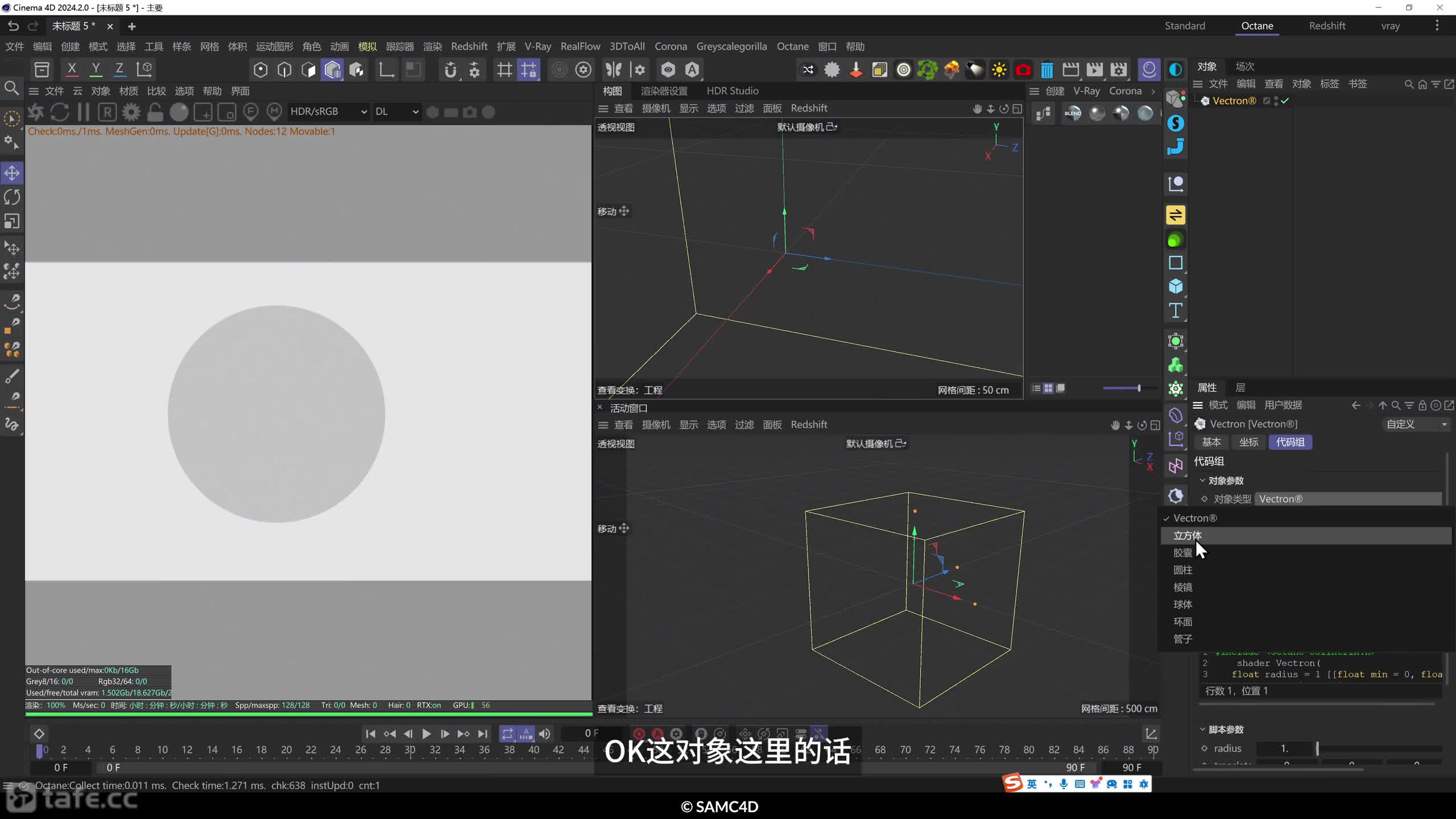
Task: Open the 坐标 attribute tab
Action: click(x=1248, y=442)
